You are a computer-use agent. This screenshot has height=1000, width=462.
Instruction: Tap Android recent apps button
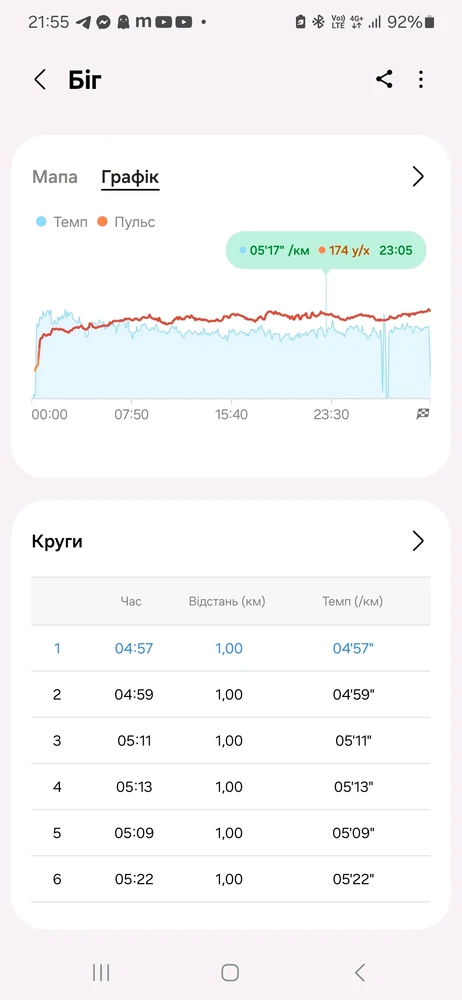pyautogui.click(x=101, y=972)
